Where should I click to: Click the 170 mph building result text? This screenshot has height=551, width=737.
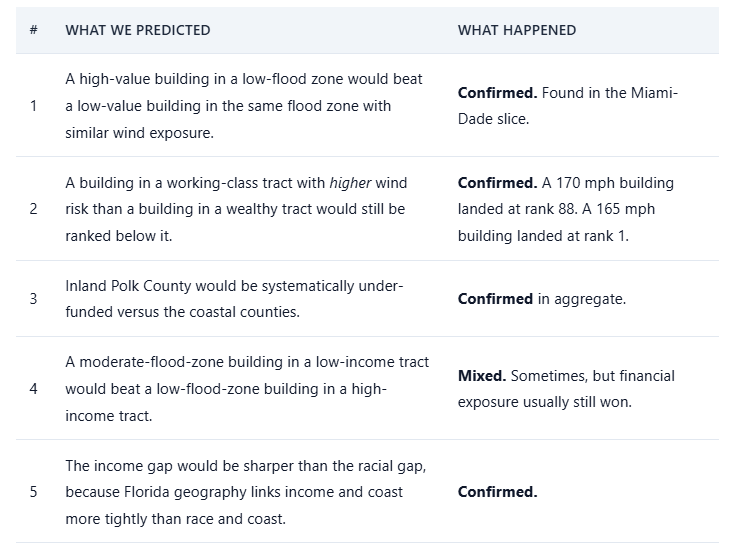[566, 209]
